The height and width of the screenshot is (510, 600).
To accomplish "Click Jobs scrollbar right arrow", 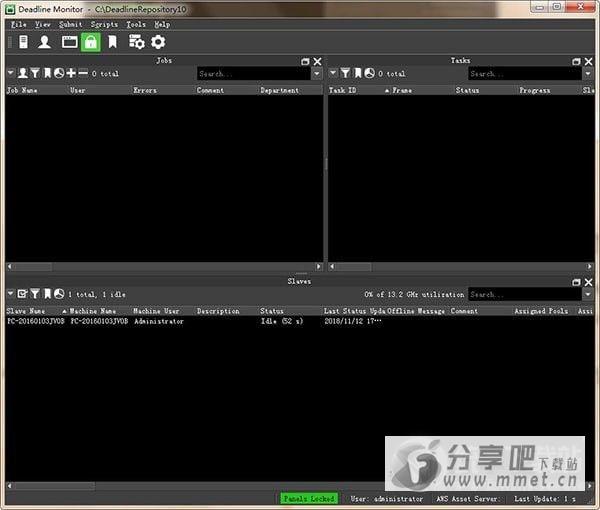I will click(319, 266).
